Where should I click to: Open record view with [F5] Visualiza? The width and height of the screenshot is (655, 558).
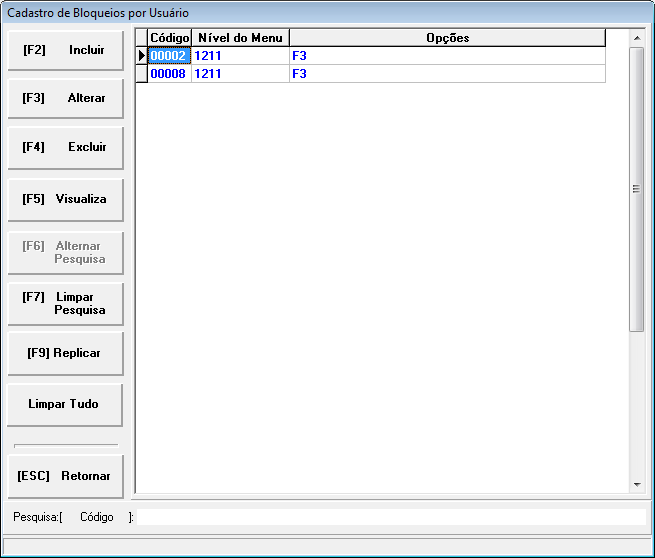click(x=65, y=199)
